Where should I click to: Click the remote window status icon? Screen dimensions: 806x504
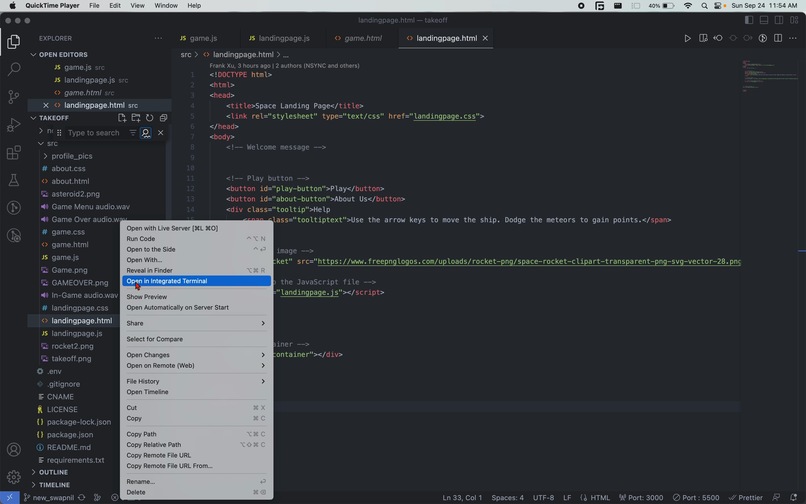point(9,497)
